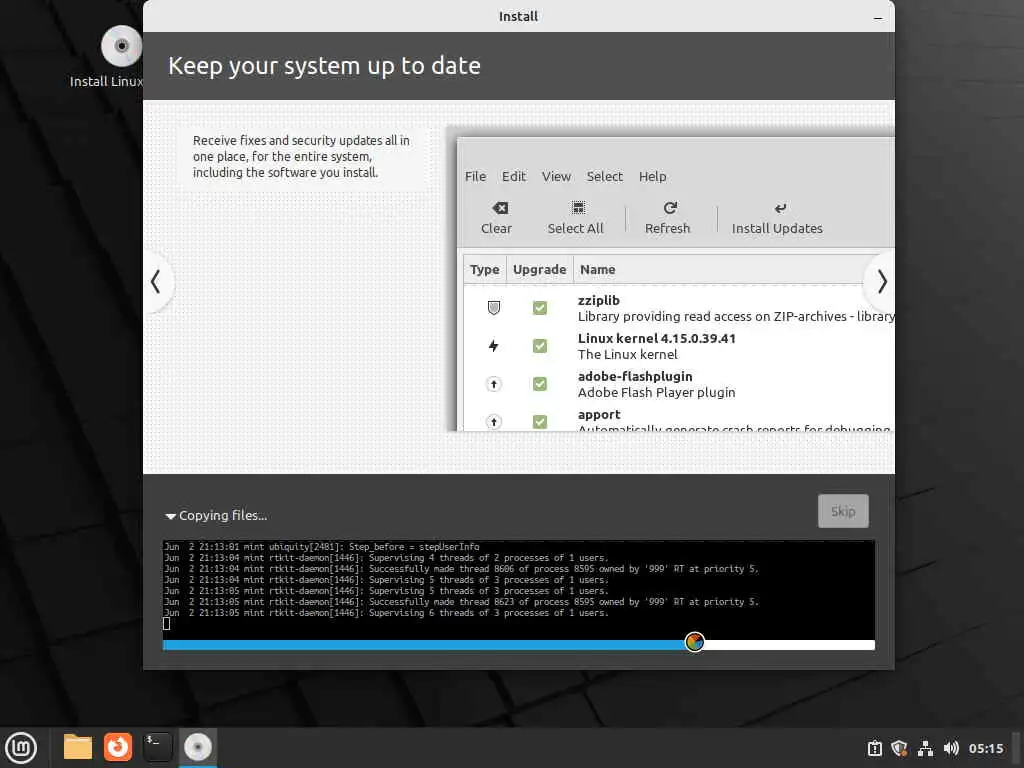This screenshot has width=1024, height=768.
Task: Select the installer disc taskbar item
Action: point(197,747)
